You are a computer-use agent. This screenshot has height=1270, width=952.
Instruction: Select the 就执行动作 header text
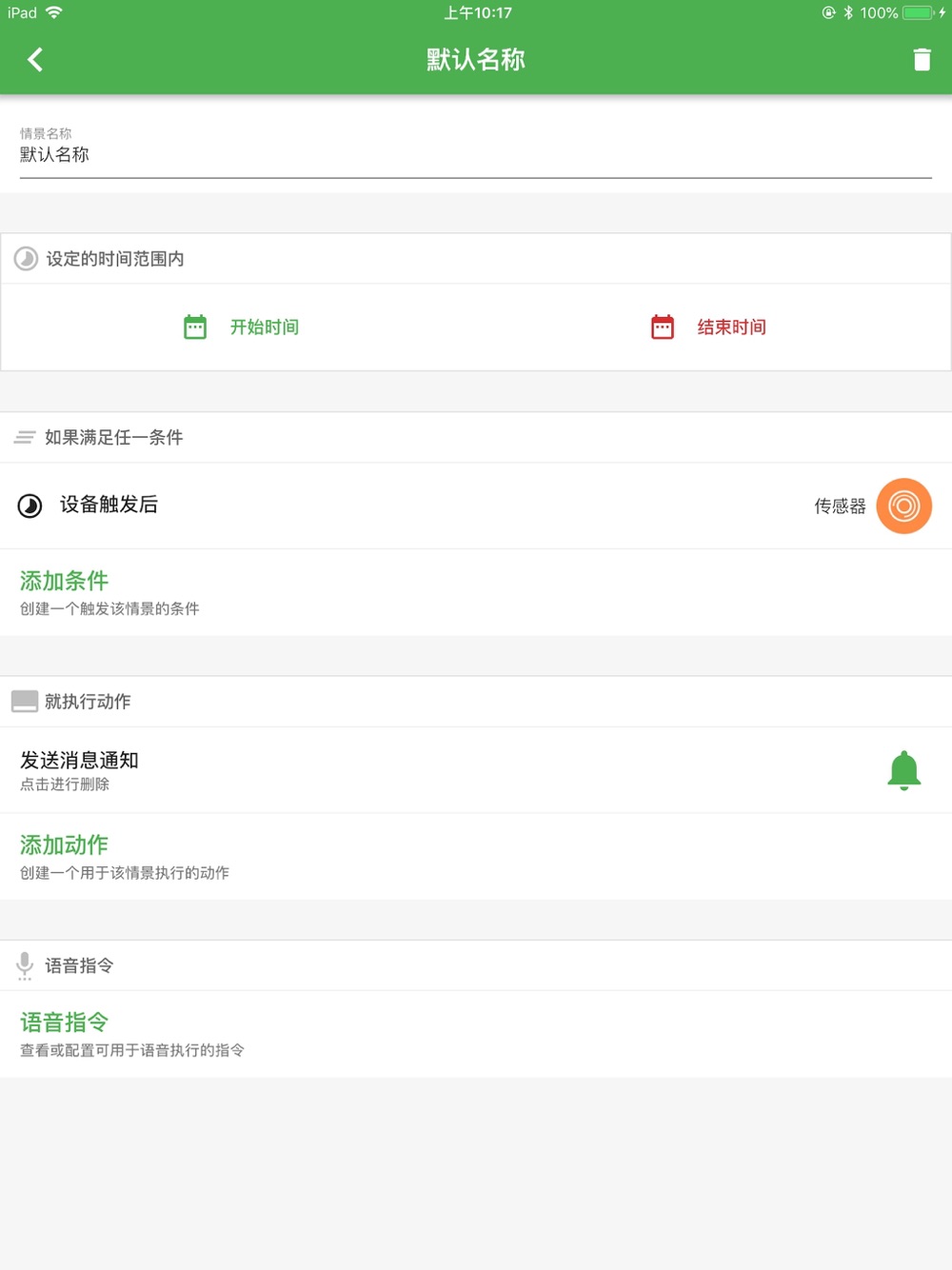pos(88,702)
